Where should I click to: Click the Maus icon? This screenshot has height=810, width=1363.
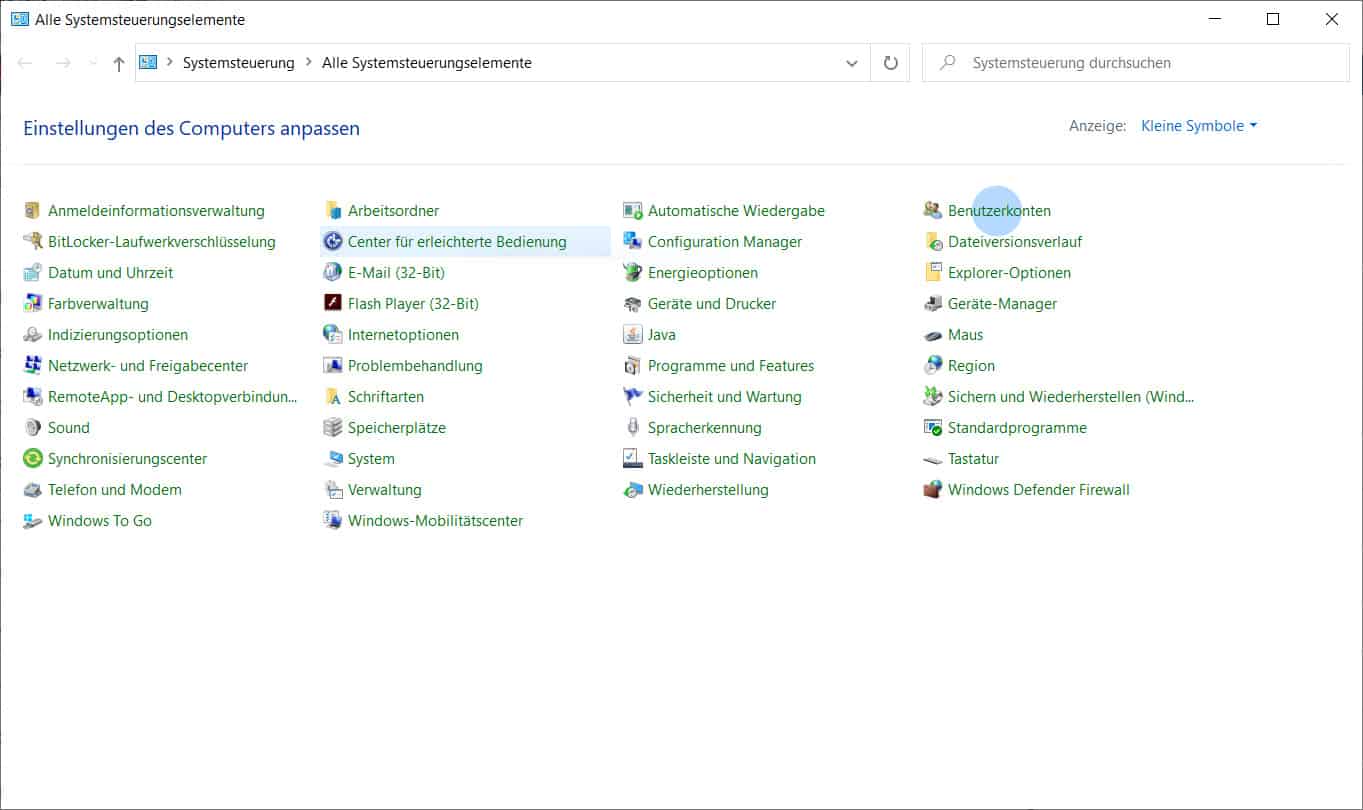[932, 335]
